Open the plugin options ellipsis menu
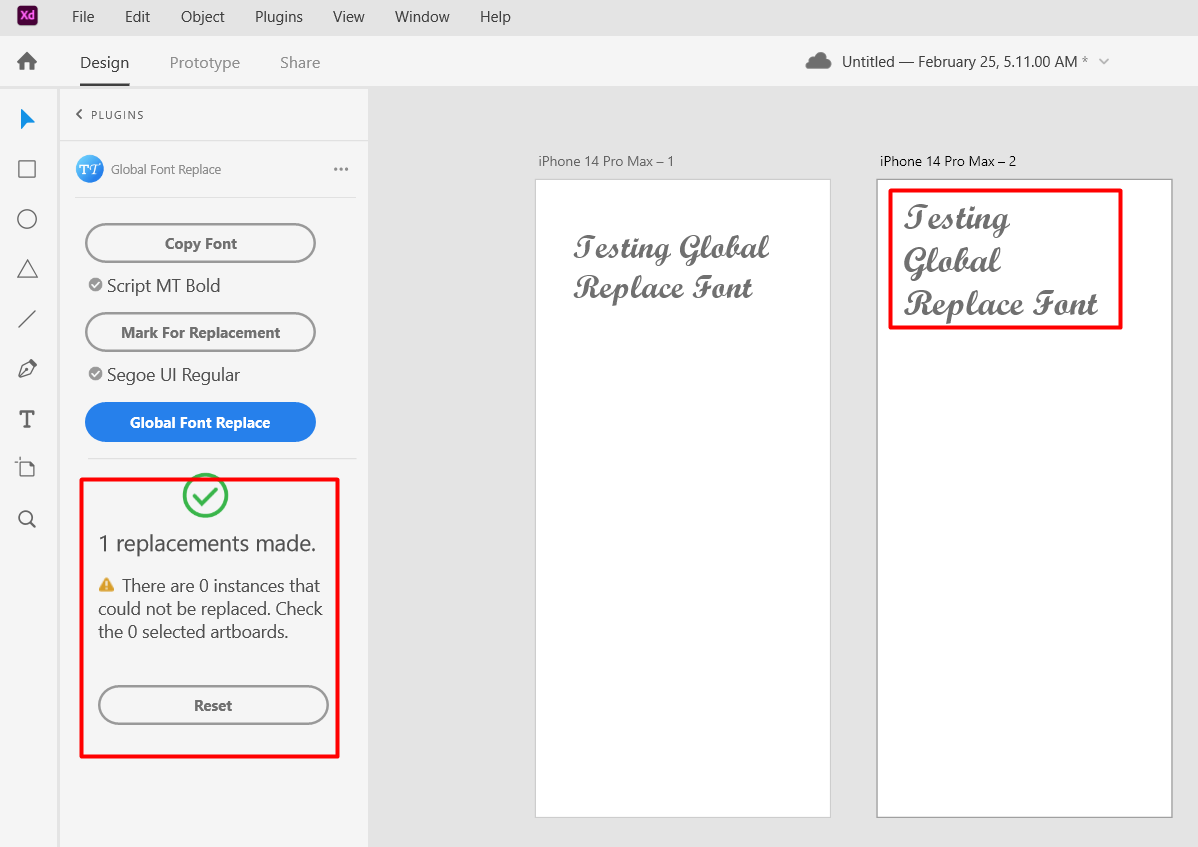 point(341,169)
